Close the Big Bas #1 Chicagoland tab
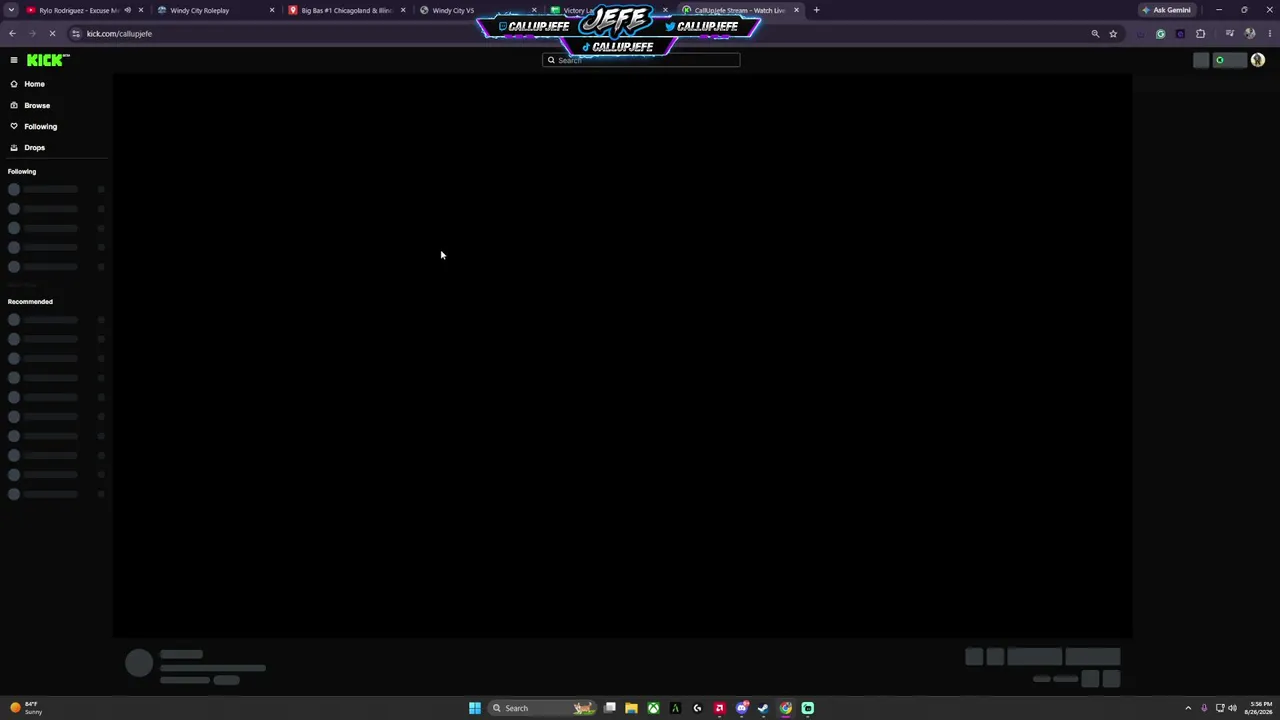Viewport: 1280px width, 720px height. [x=403, y=10]
